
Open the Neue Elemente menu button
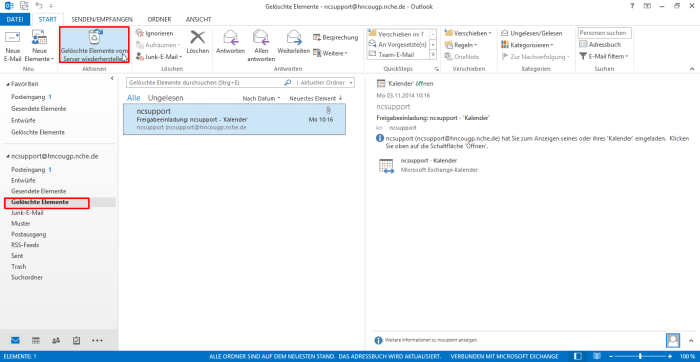pyautogui.click(x=39, y=46)
